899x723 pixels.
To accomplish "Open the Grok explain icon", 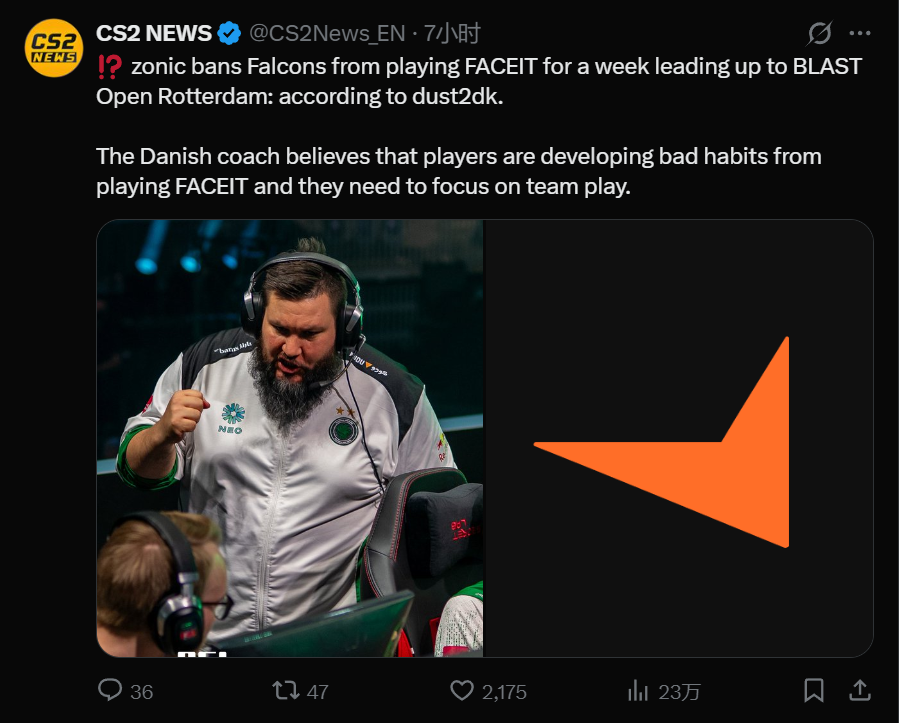I will tap(819, 33).
